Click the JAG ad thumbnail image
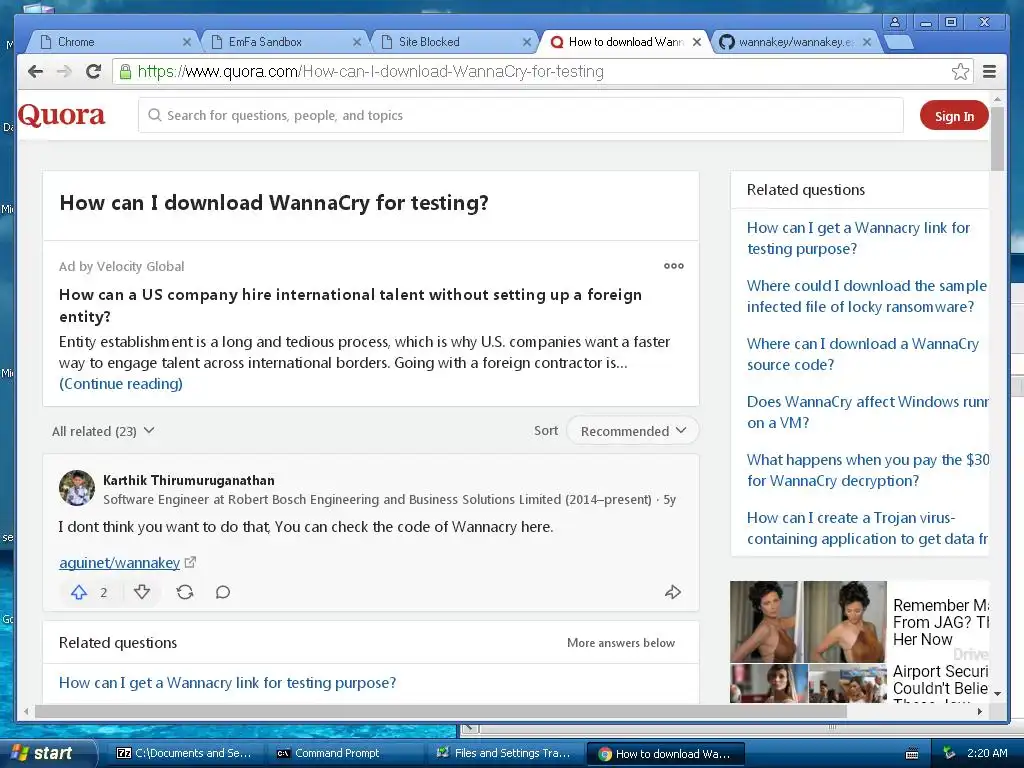The height and width of the screenshot is (768, 1024). pos(808,622)
